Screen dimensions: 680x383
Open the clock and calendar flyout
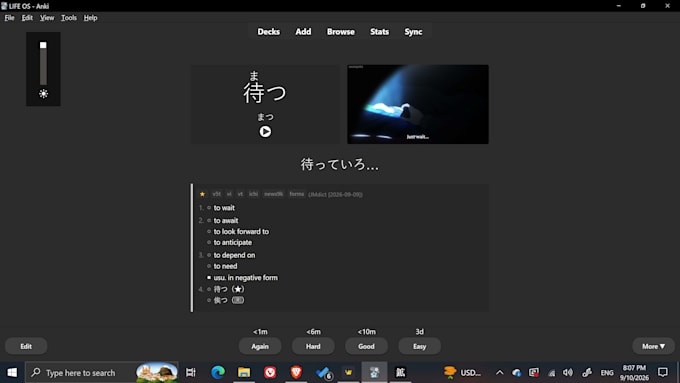pyautogui.click(x=634, y=373)
